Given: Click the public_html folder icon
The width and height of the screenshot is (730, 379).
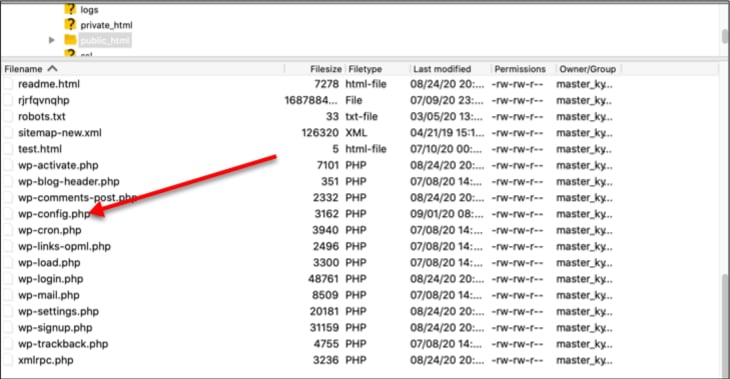Looking at the screenshot, I should point(70,40).
